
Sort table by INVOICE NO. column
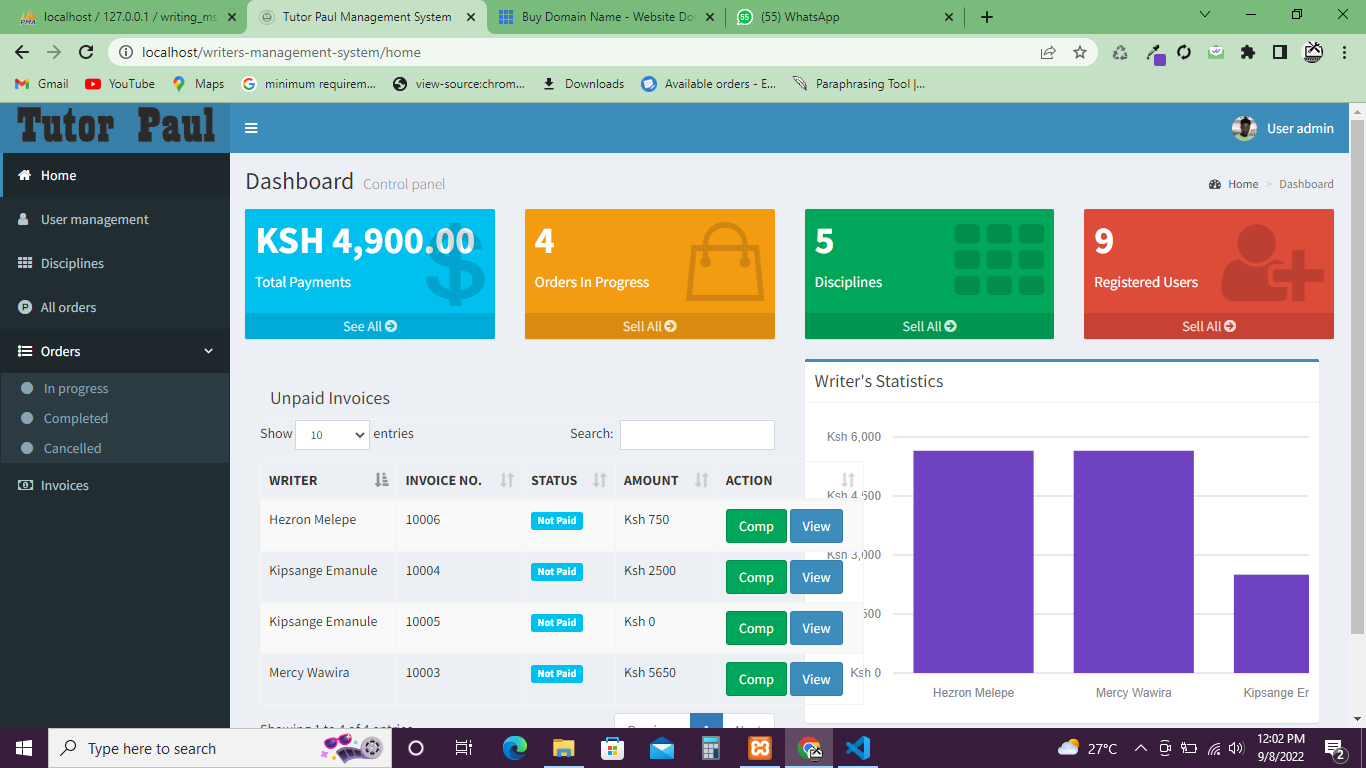tap(460, 480)
